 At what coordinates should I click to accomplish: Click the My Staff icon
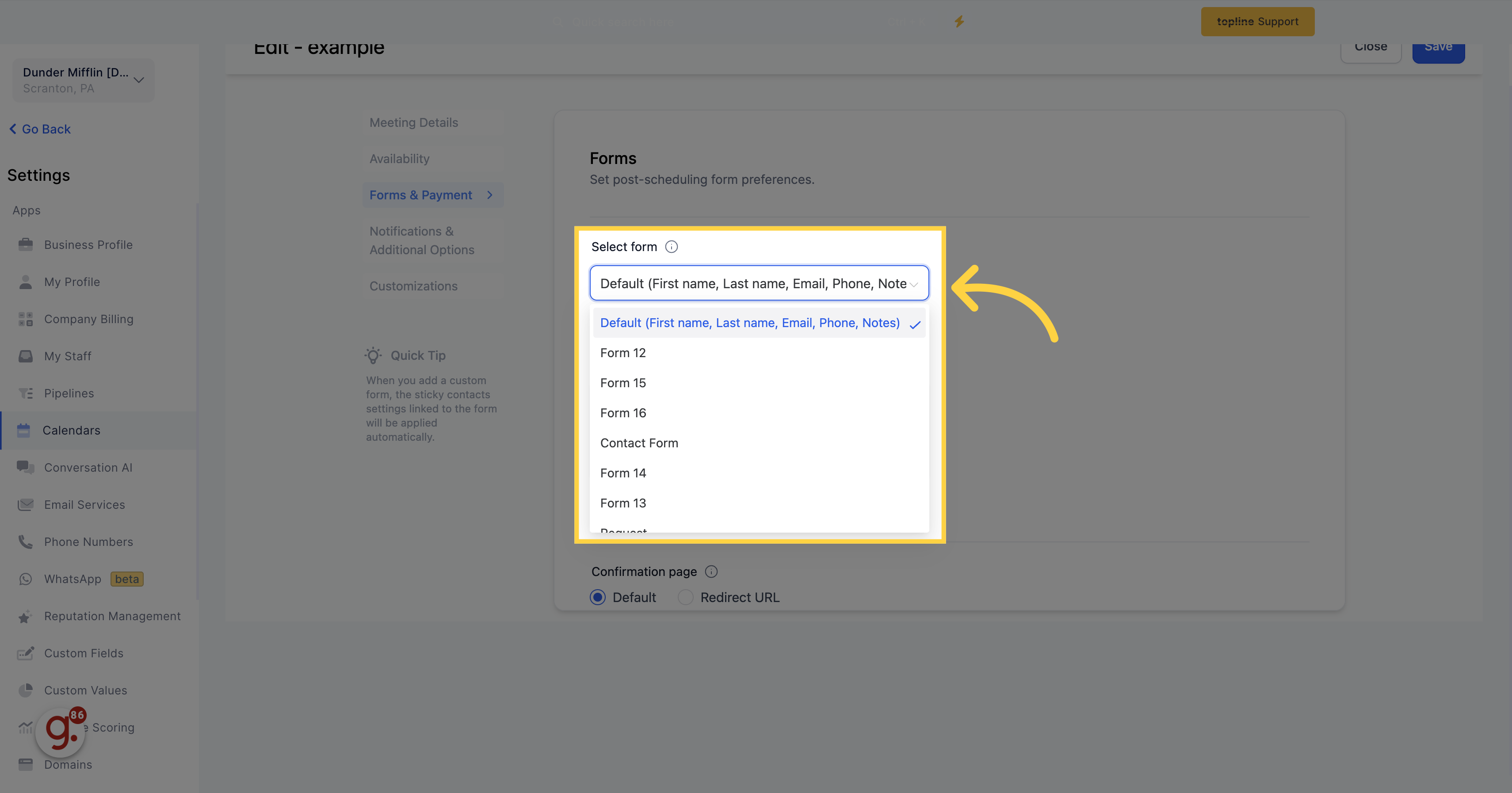25,356
